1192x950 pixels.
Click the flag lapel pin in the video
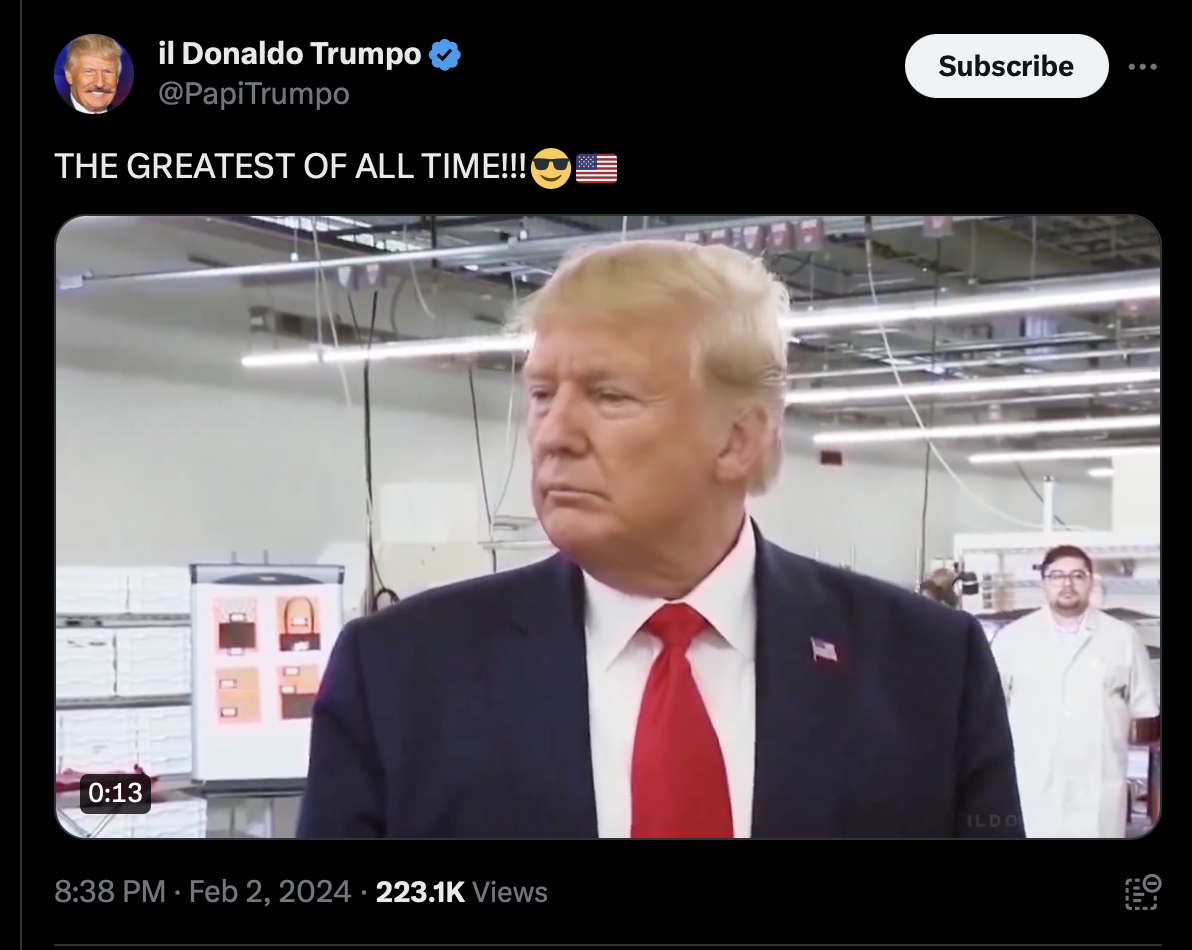[824, 650]
